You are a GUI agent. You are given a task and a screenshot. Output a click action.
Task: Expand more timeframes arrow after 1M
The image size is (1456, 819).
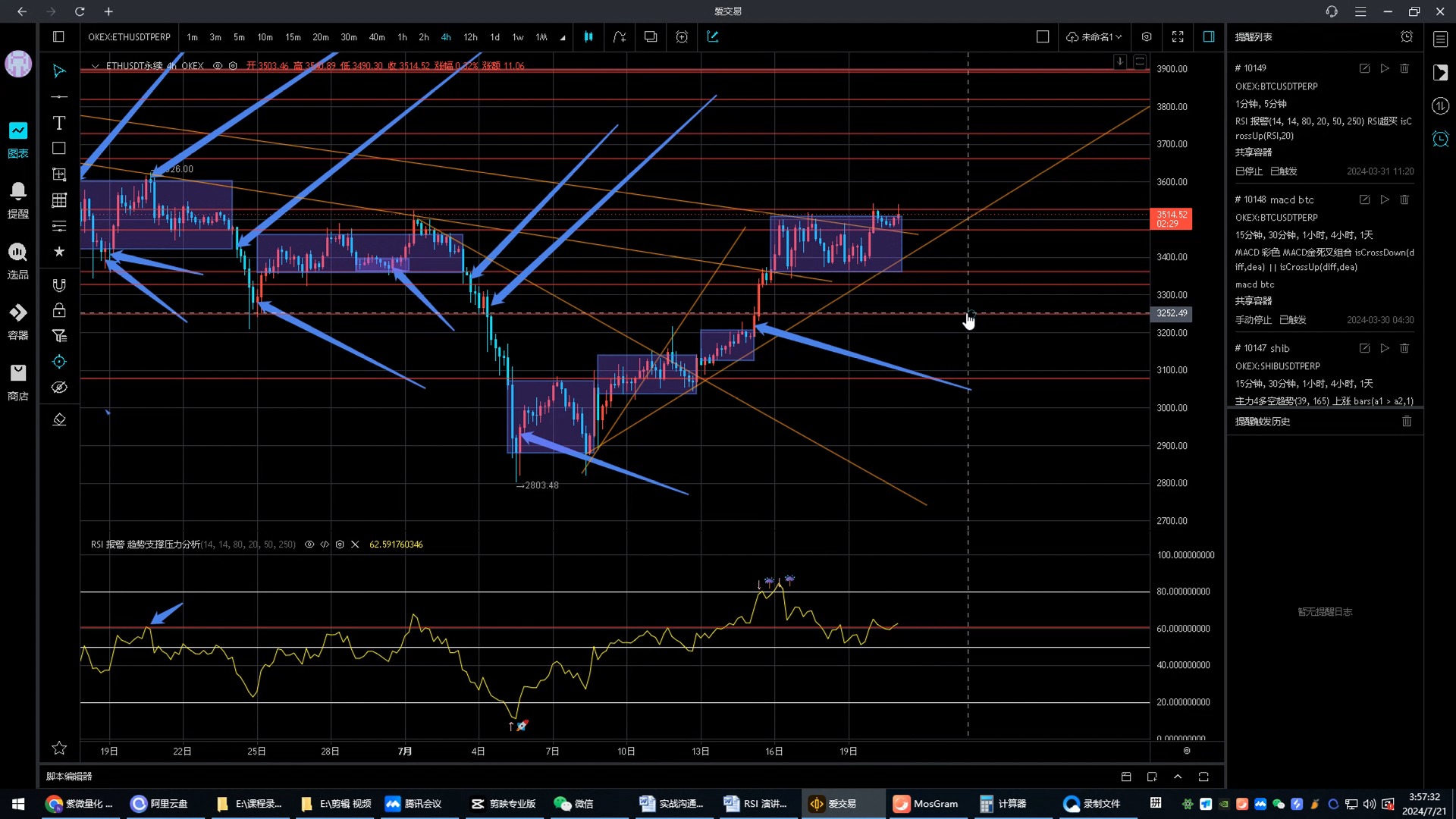(x=563, y=37)
